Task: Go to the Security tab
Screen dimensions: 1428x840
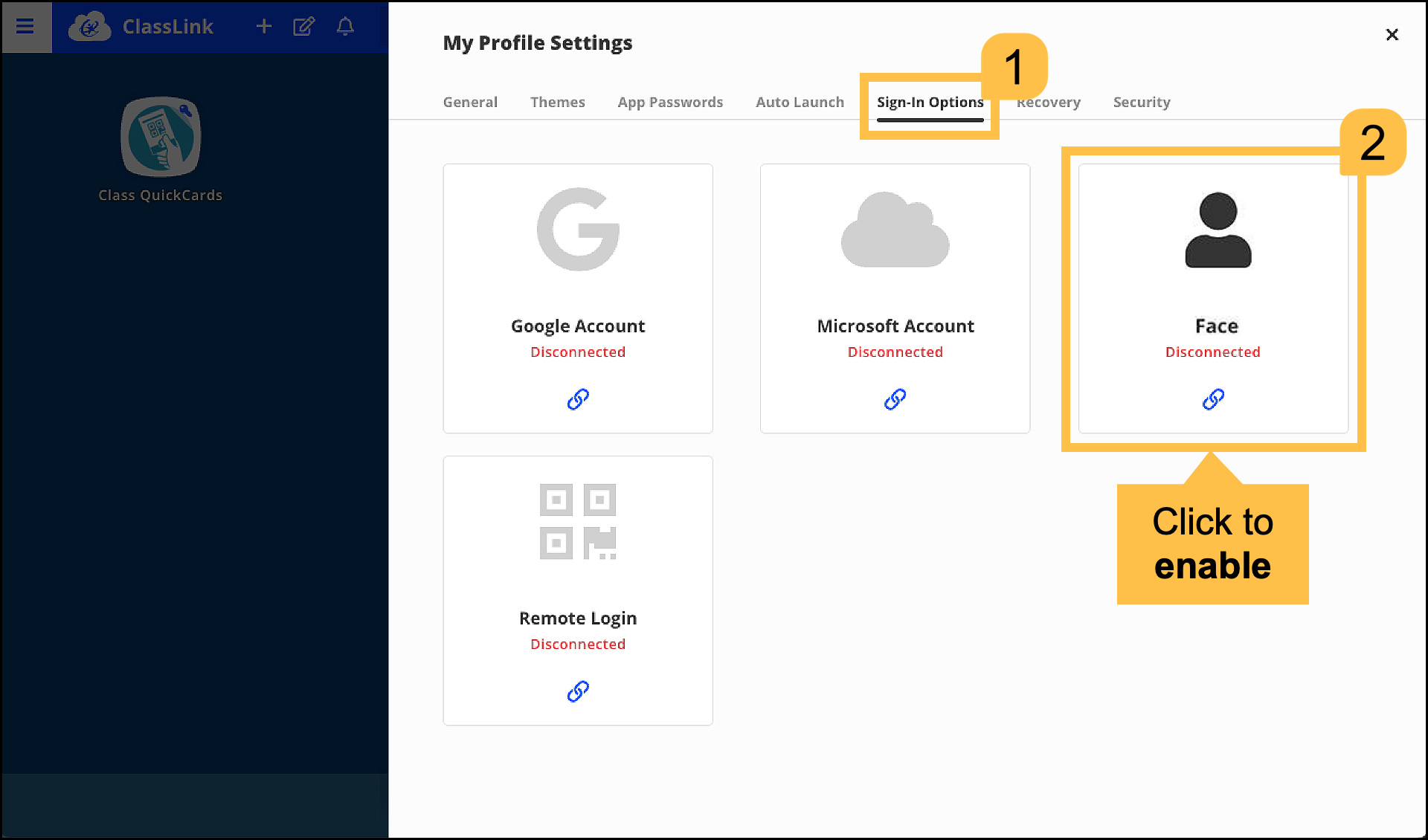Action: [x=1141, y=102]
